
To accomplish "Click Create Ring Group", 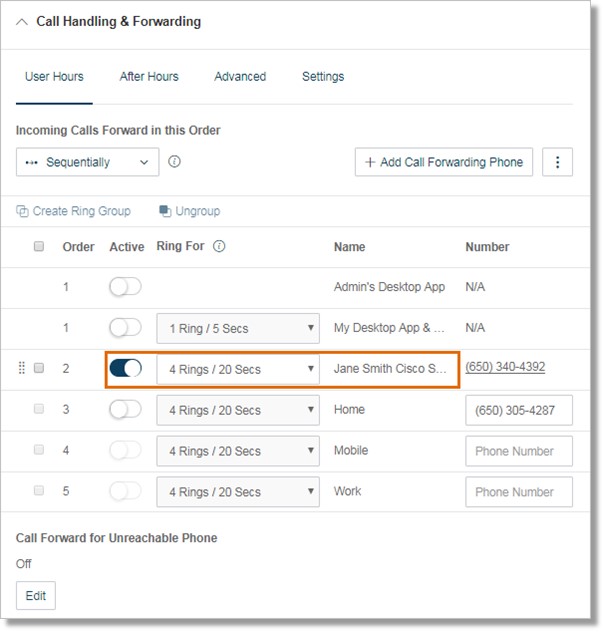I will [x=73, y=211].
